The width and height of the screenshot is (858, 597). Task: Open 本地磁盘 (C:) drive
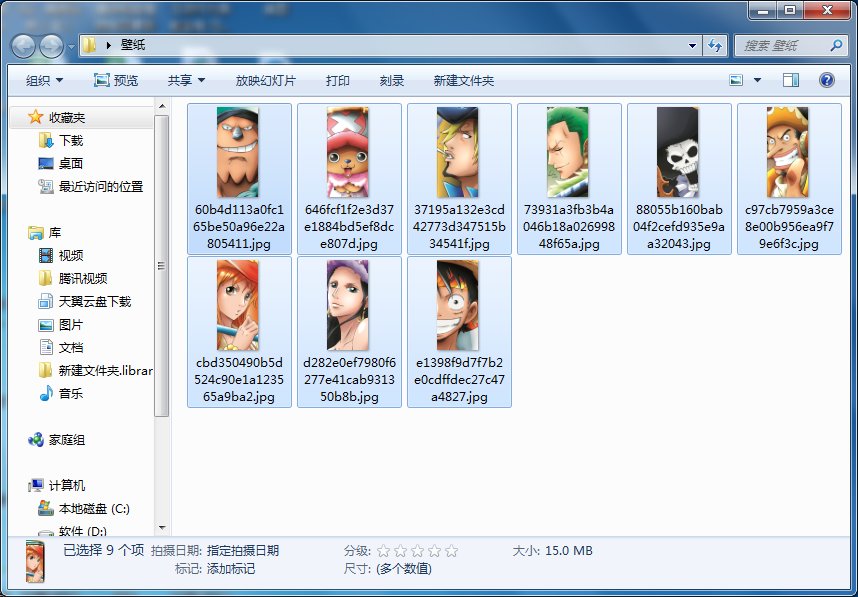(x=94, y=508)
